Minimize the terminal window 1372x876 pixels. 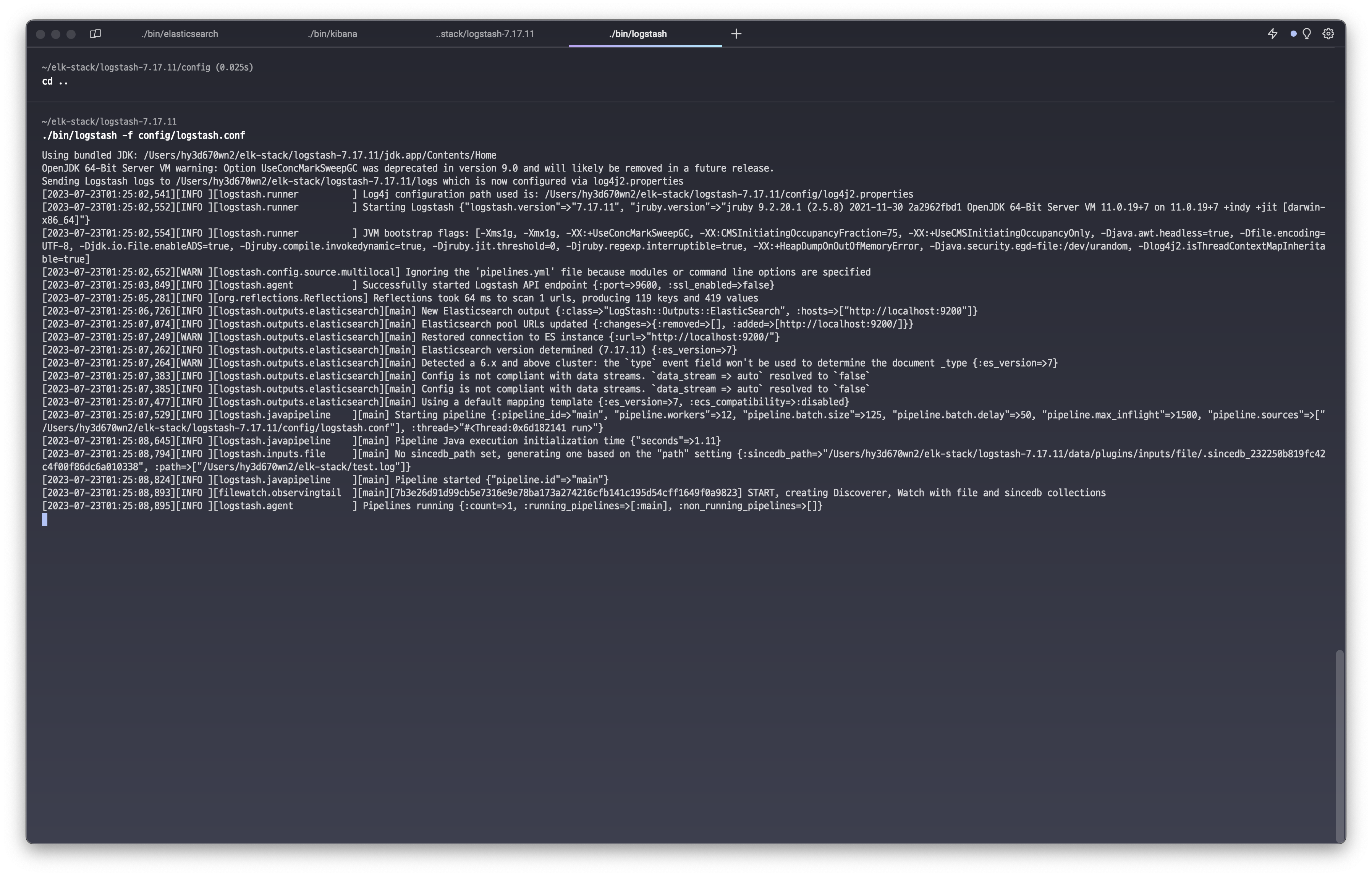point(56,34)
